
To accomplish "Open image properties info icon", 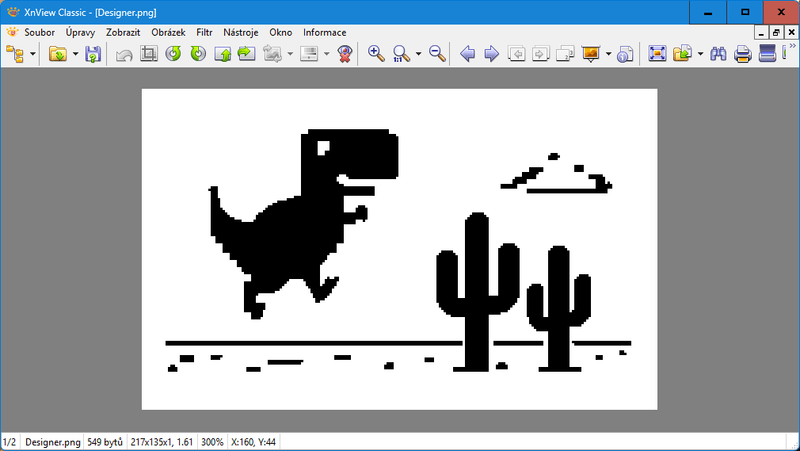I will (625, 54).
